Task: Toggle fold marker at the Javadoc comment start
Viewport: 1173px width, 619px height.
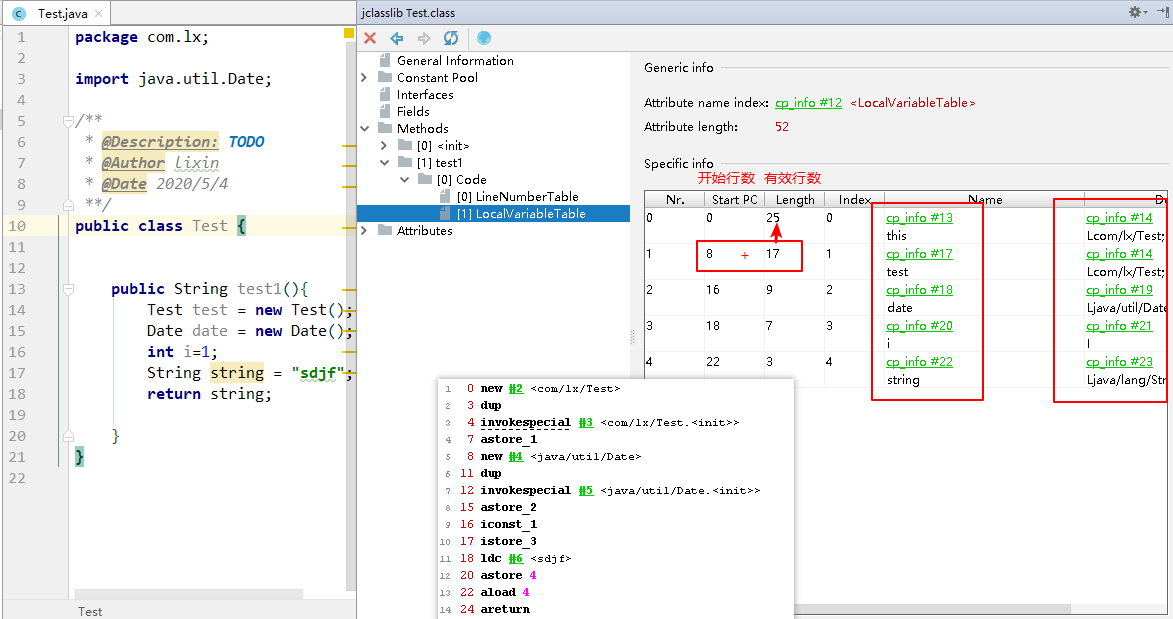Action: (x=68, y=121)
